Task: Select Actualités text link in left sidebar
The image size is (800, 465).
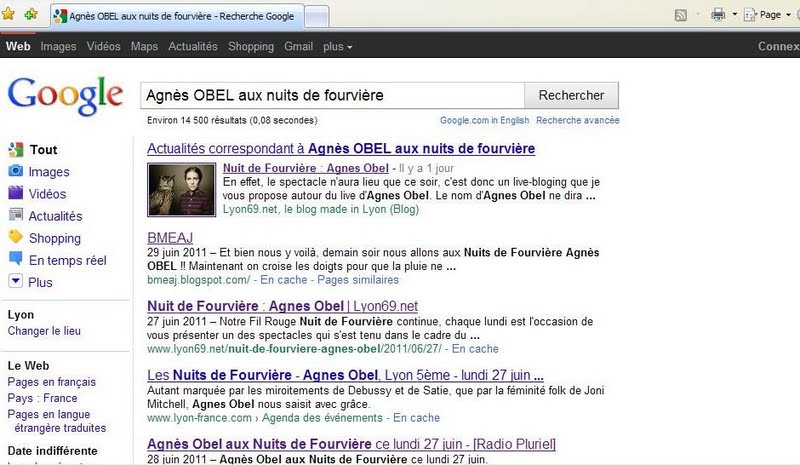Action: (55, 216)
